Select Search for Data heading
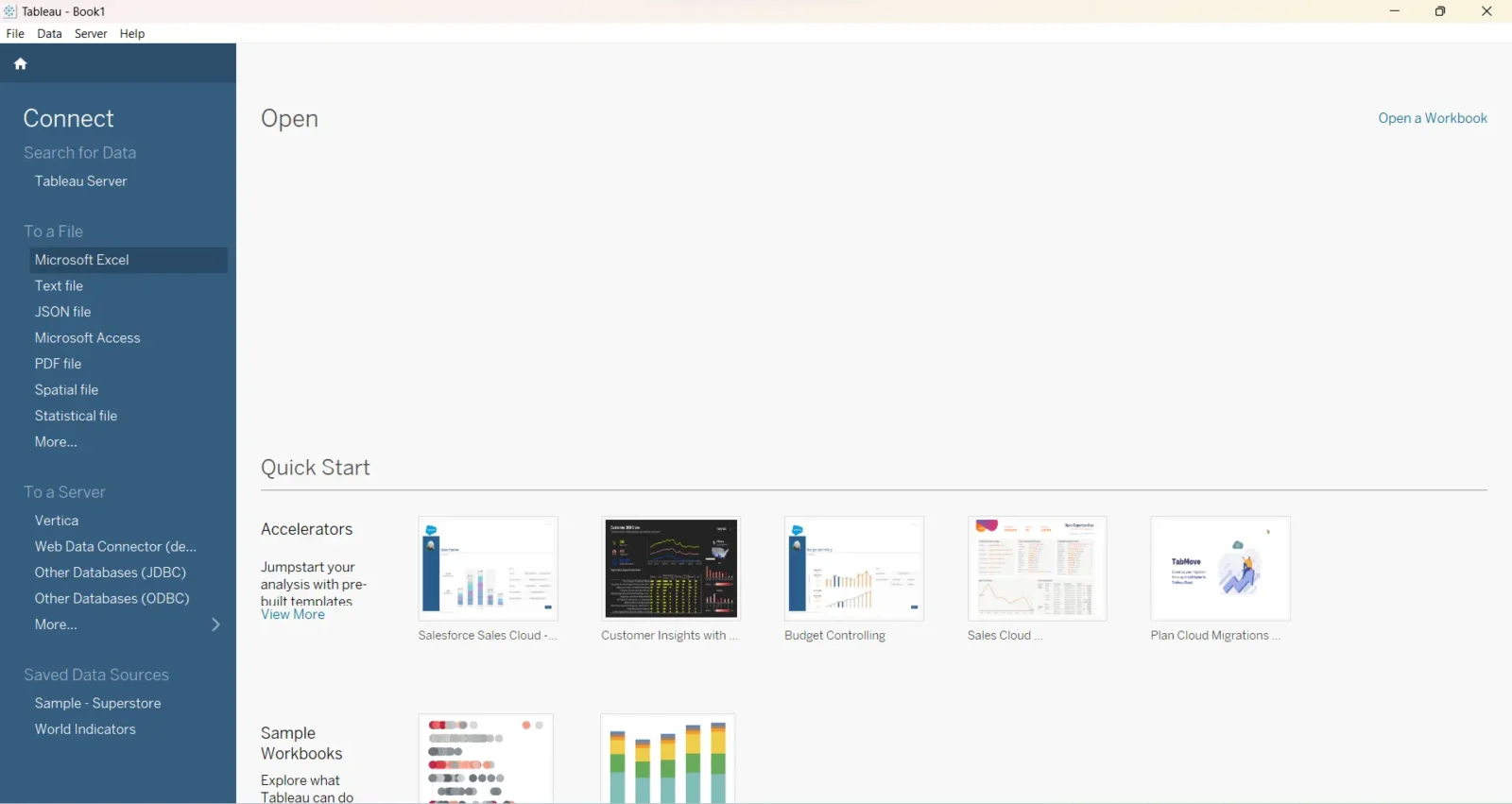 (80, 152)
